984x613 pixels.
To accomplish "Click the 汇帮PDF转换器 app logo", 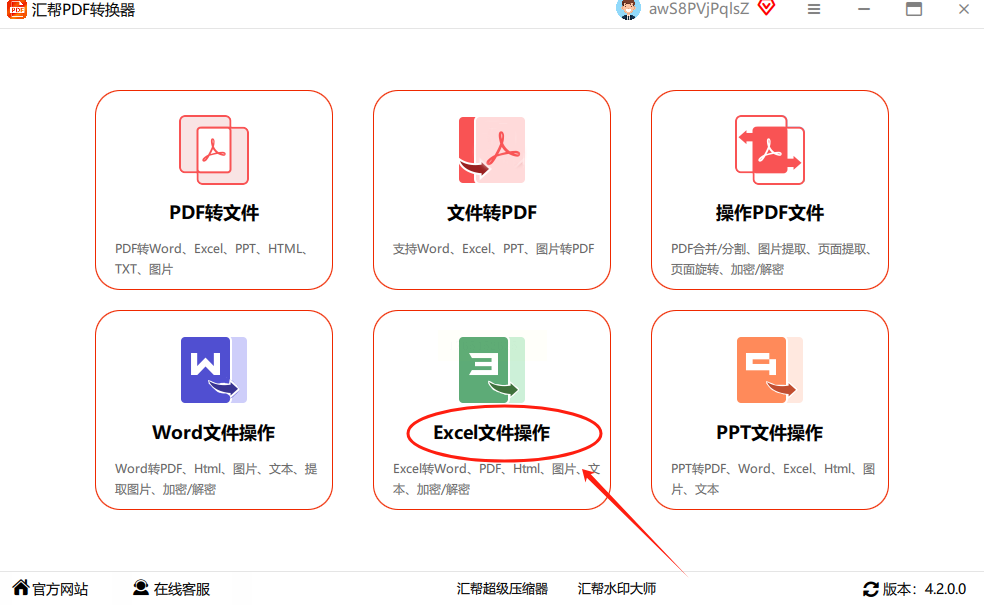I will pos(17,9).
